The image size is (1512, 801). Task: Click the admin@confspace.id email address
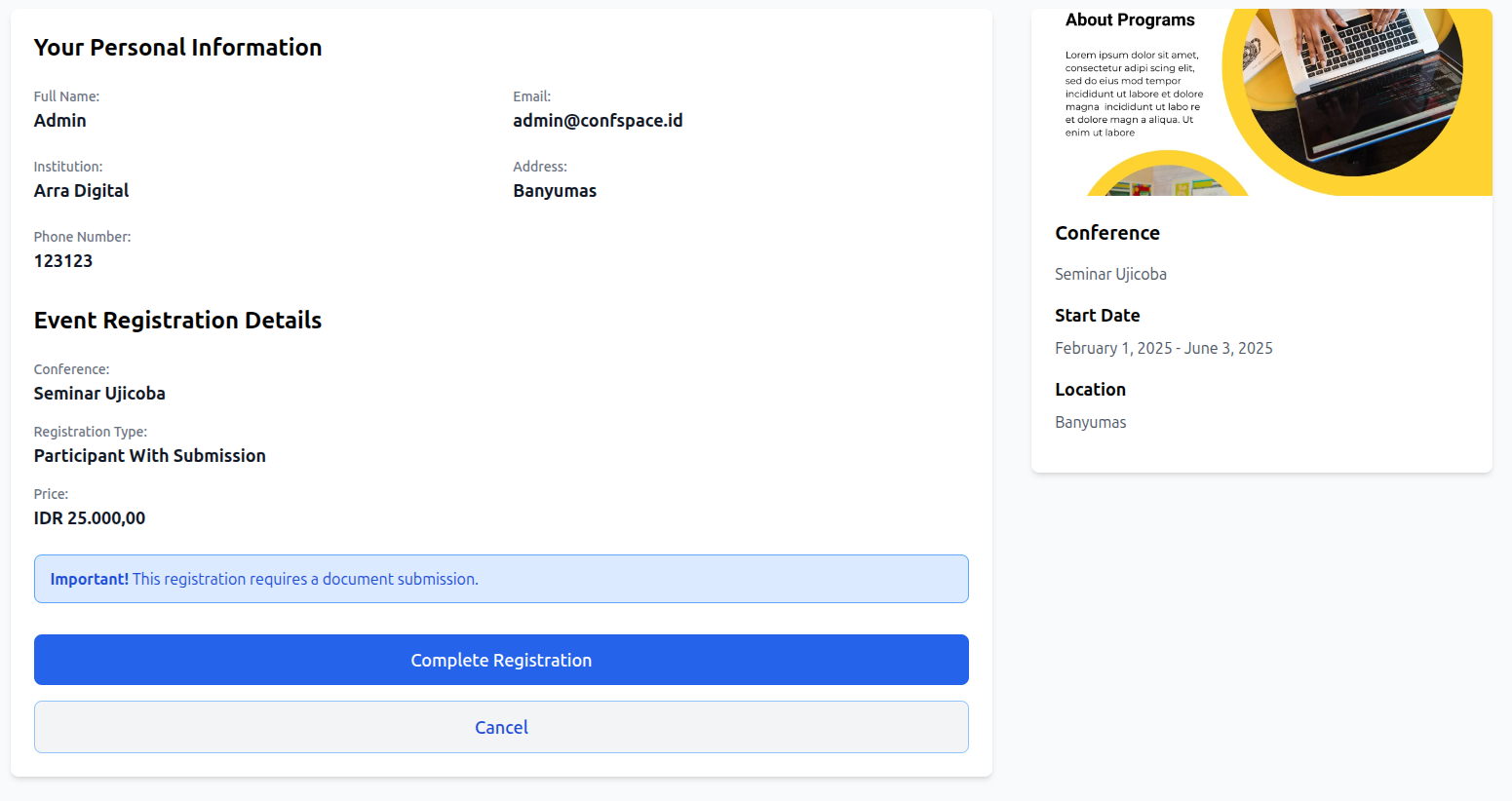click(x=598, y=120)
